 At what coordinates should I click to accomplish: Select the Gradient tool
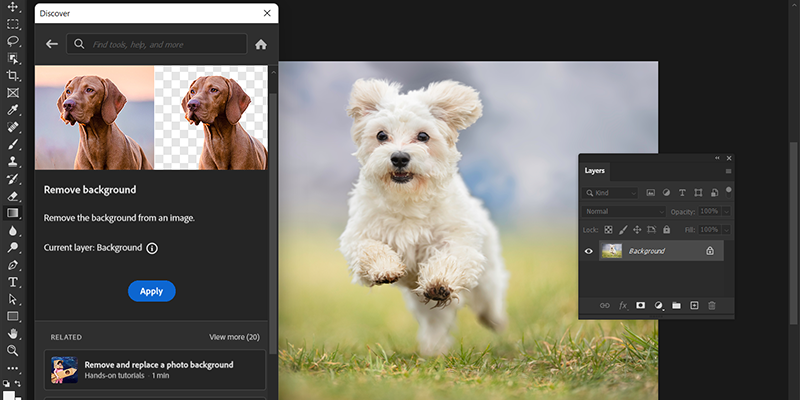coord(13,213)
